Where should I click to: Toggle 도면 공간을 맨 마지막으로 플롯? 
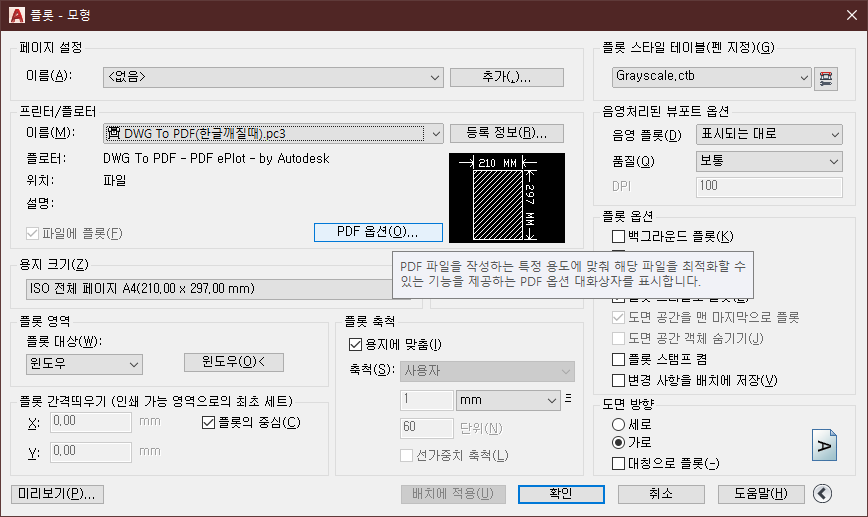618,318
